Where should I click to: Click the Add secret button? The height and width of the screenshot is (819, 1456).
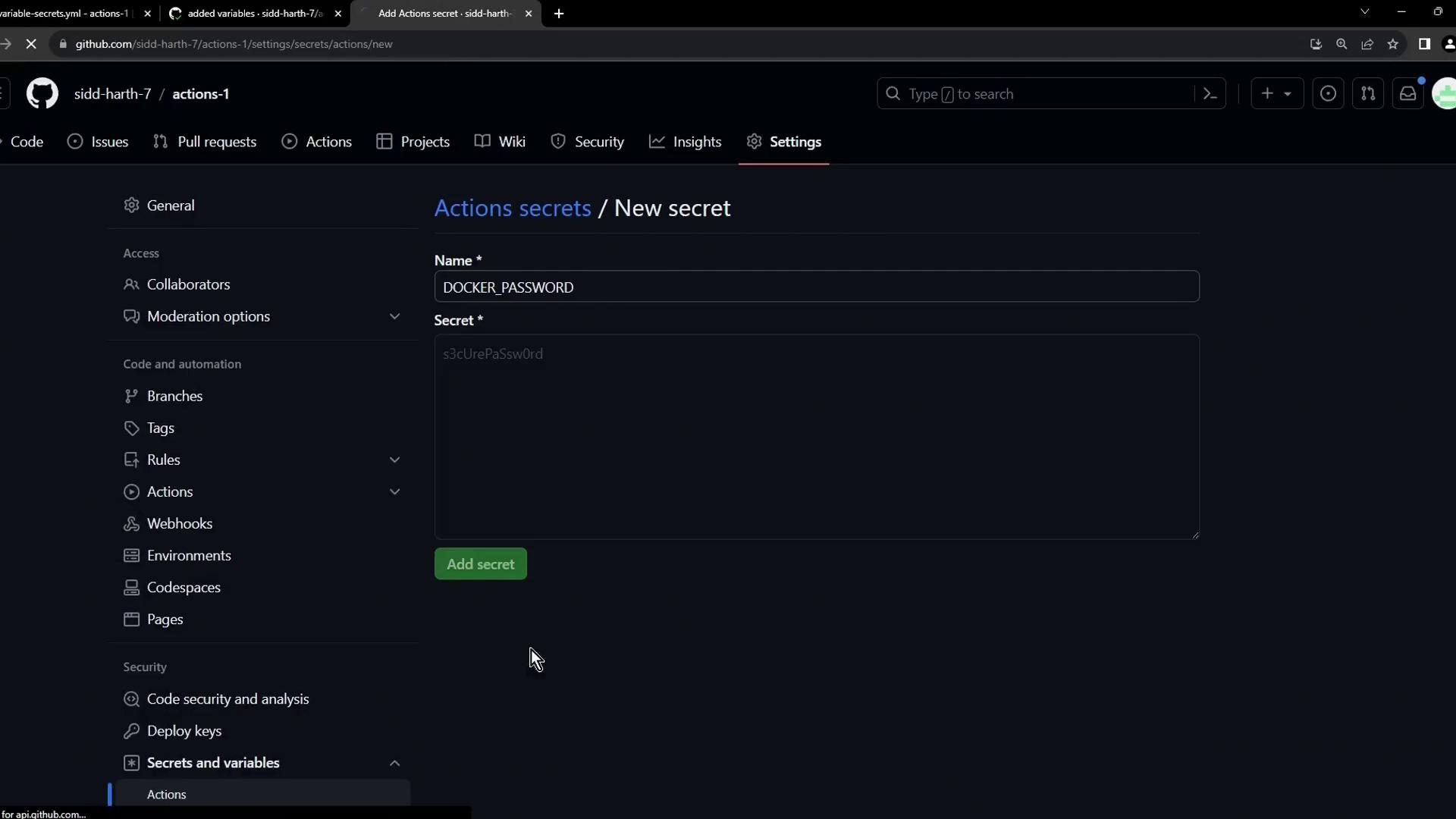coord(480,564)
